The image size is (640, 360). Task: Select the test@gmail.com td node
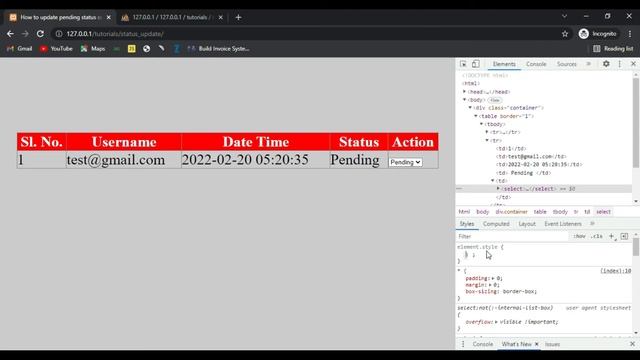(531, 156)
